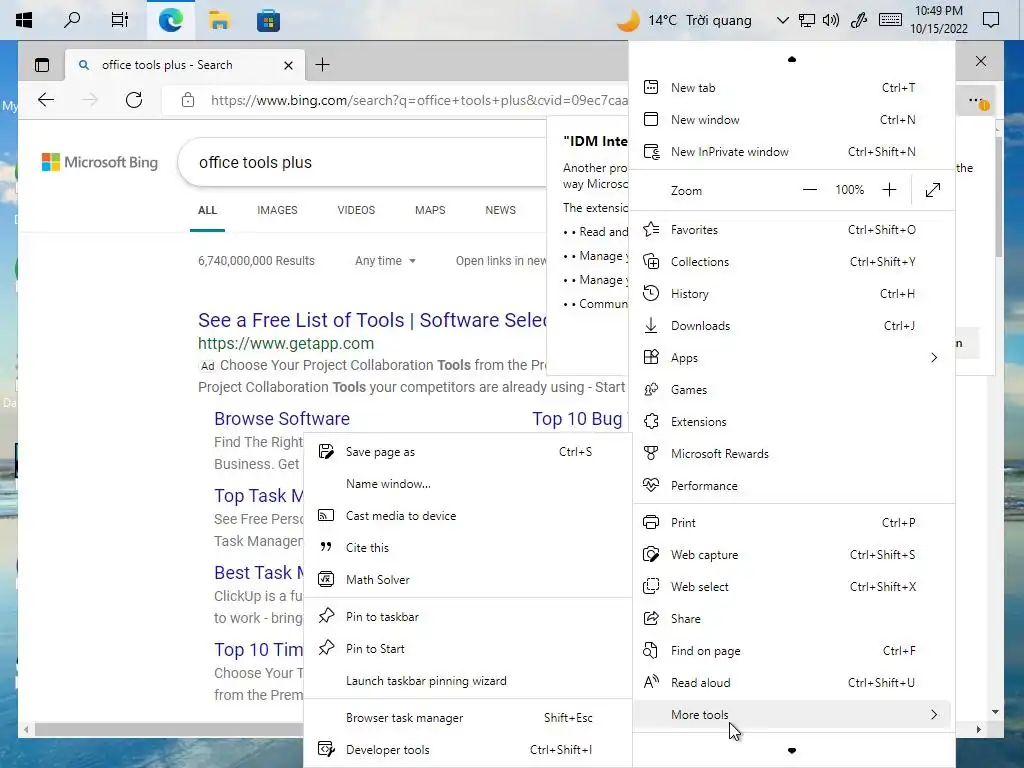Choose Pin to taskbar
The height and width of the screenshot is (768, 1024).
(x=468, y=616)
